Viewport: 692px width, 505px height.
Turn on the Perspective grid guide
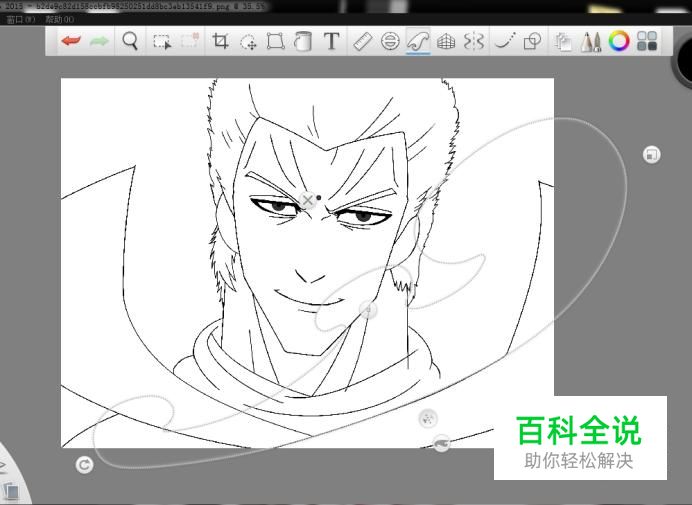(446, 41)
